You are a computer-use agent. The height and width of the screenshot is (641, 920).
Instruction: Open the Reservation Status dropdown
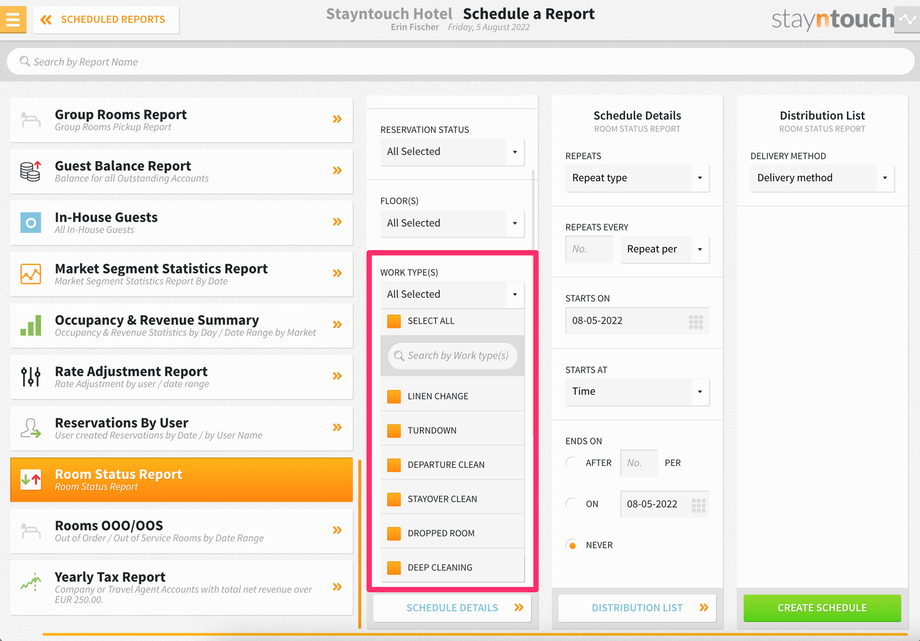pos(452,152)
